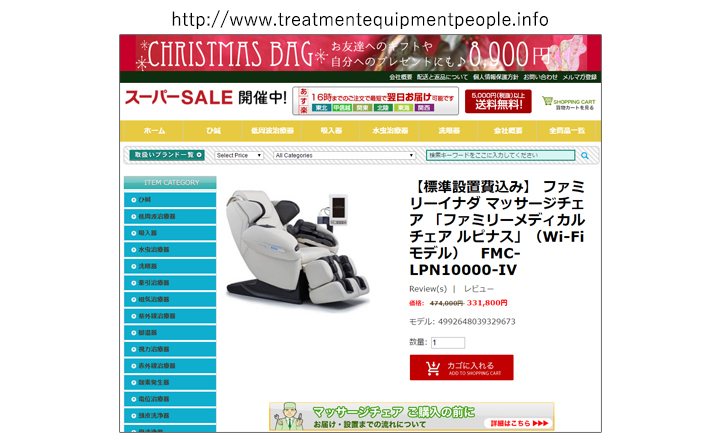Click the massage chair product image
This screenshot has width=720, height=440.
[298, 248]
